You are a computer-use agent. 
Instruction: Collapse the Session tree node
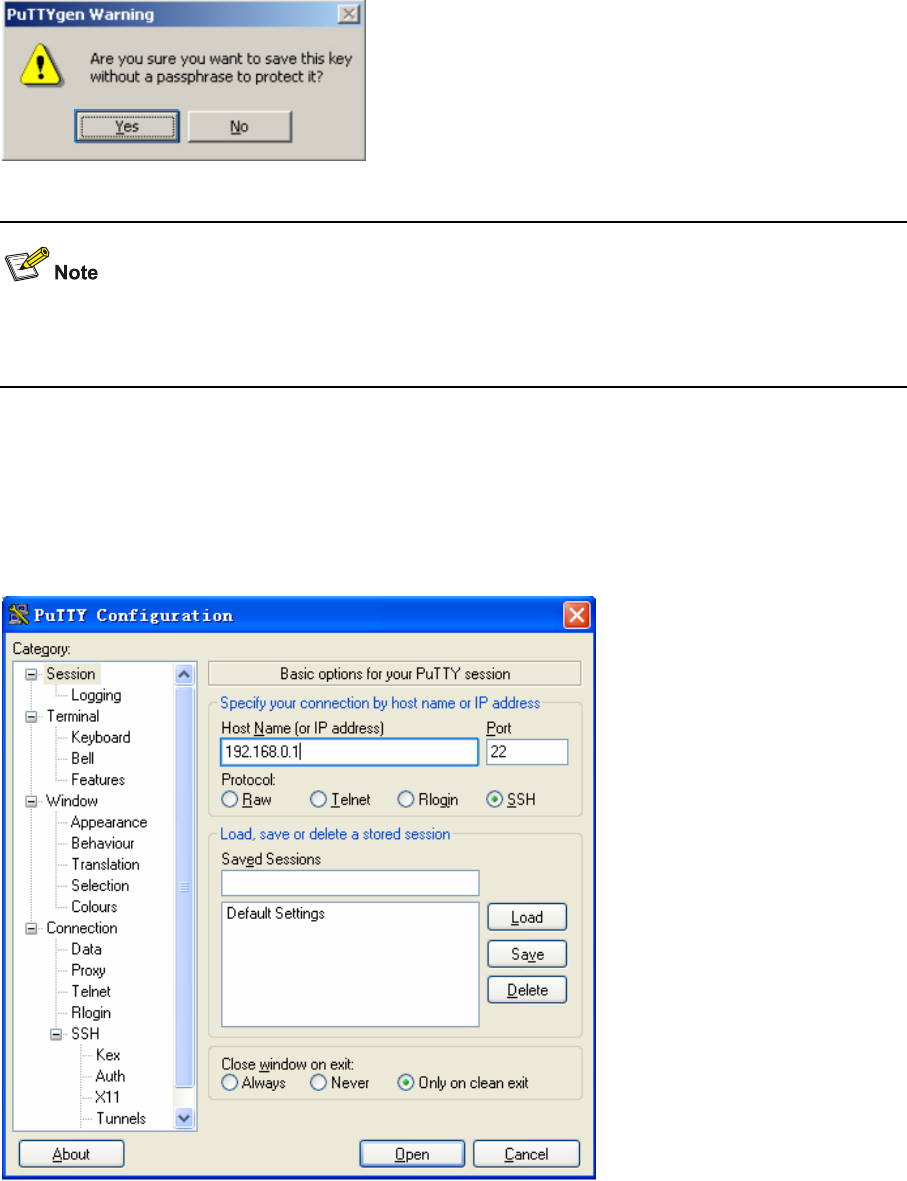click(x=32, y=674)
